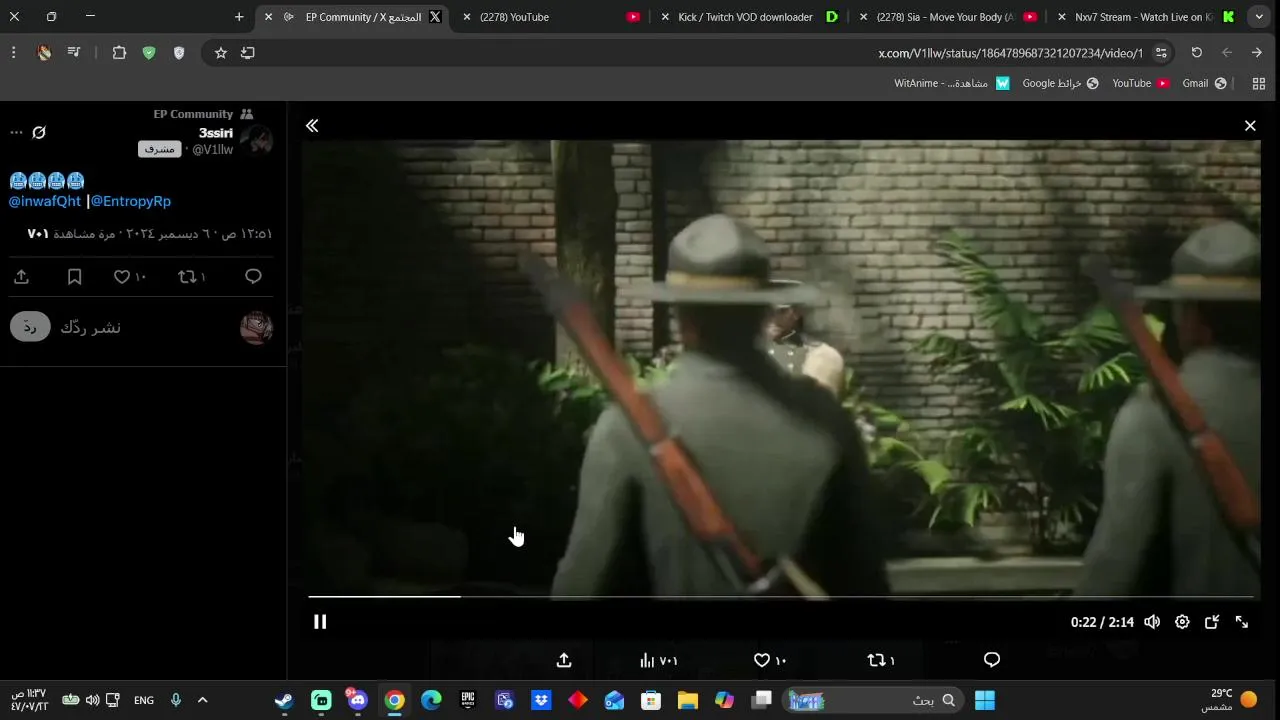Open all bookmarks grid icon
The width and height of the screenshot is (1280, 720).
point(1259,83)
